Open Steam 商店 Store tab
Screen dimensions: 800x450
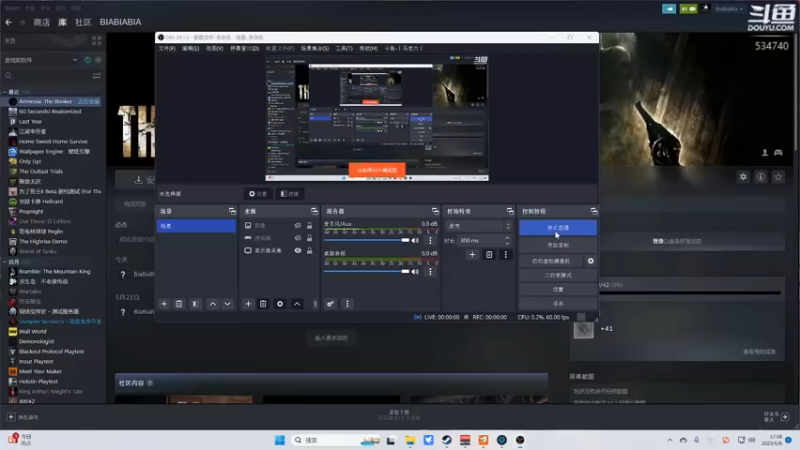coord(41,22)
